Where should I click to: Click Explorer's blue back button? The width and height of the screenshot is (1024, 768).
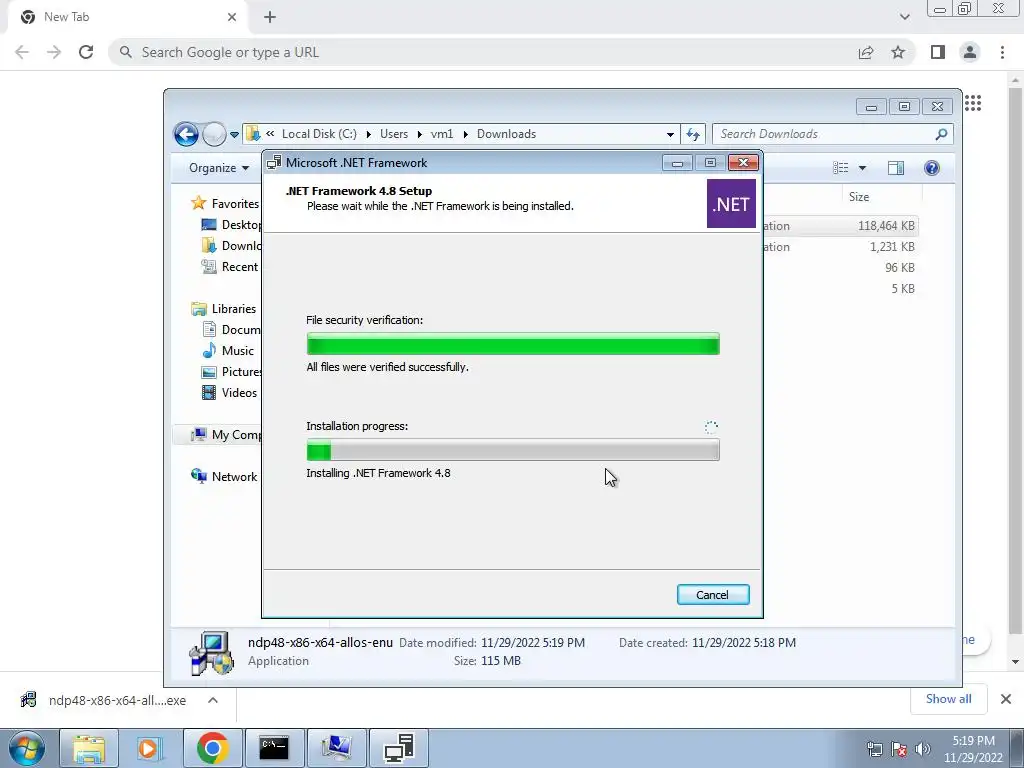[186, 134]
